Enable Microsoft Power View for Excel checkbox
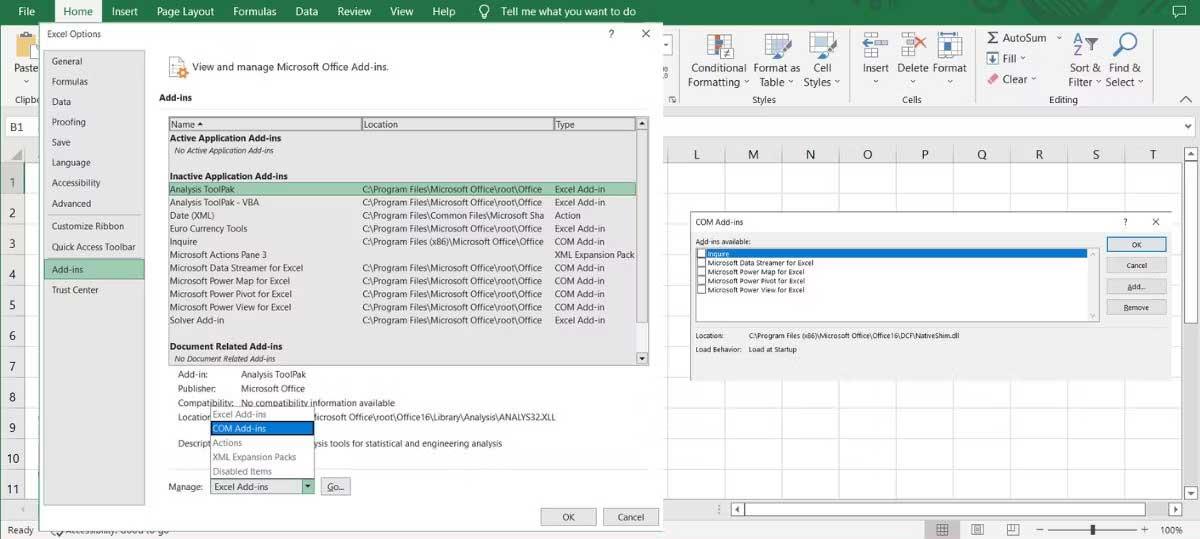The image size is (1200, 539). [x=701, y=290]
